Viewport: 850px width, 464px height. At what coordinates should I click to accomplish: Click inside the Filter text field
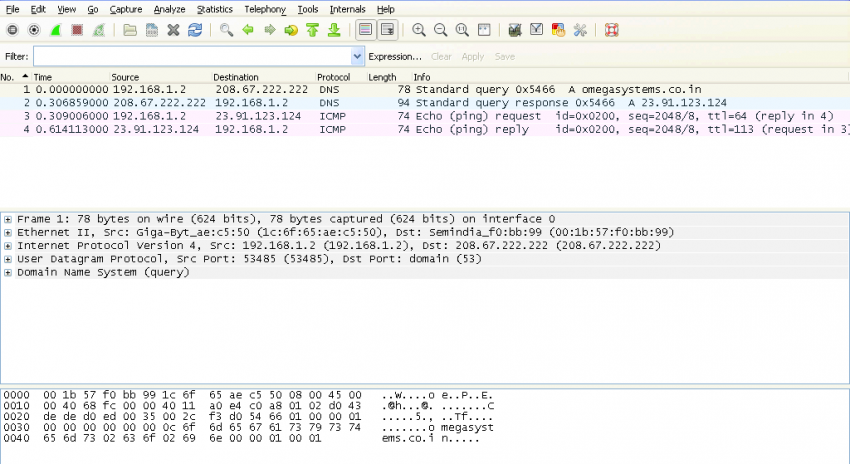pyautogui.click(x=190, y=57)
